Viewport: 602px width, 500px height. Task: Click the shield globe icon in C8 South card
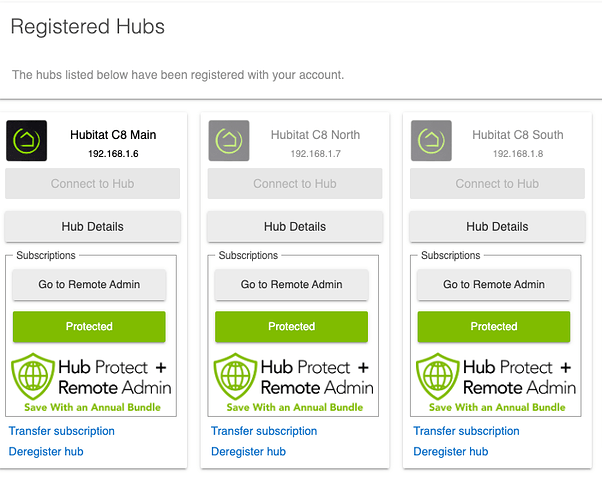point(437,376)
